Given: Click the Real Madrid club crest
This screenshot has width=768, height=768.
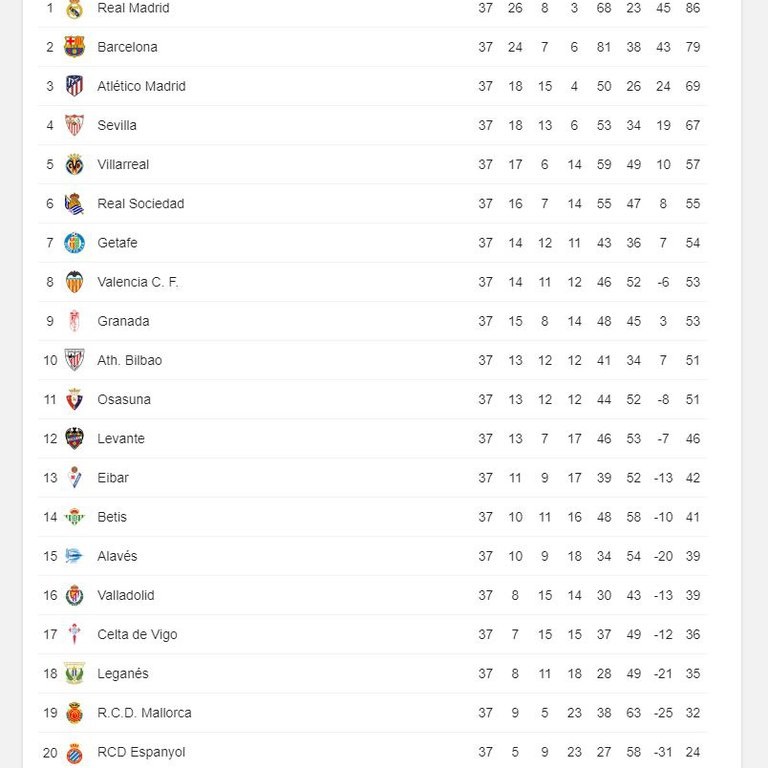Looking at the screenshot, I should pyautogui.click(x=74, y=9).
